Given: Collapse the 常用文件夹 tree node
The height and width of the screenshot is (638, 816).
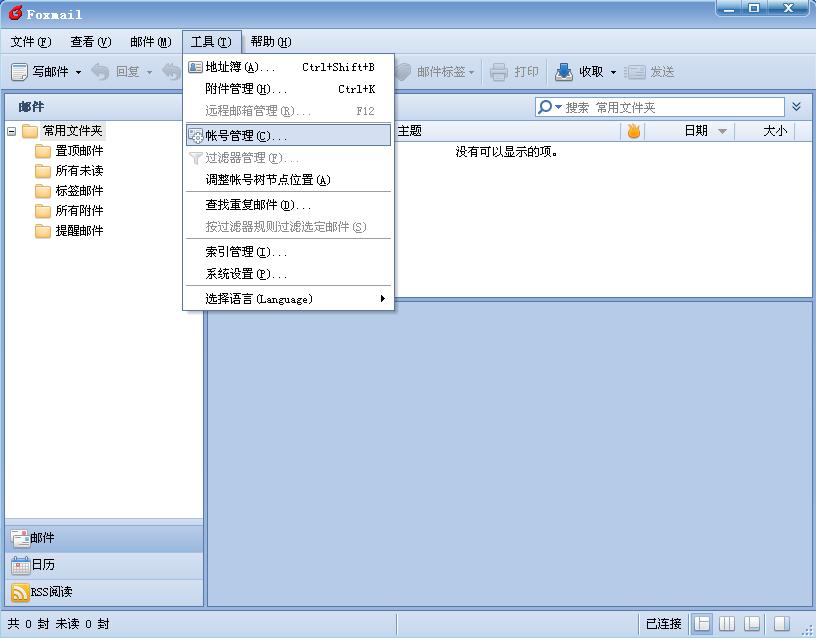Looking at the screenshot, I should pos(11,131).
